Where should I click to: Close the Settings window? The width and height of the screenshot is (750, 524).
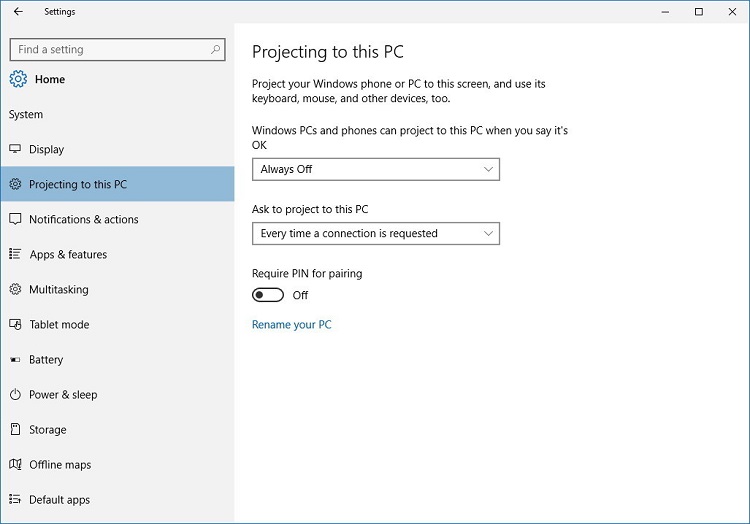(x=732, y=11)
